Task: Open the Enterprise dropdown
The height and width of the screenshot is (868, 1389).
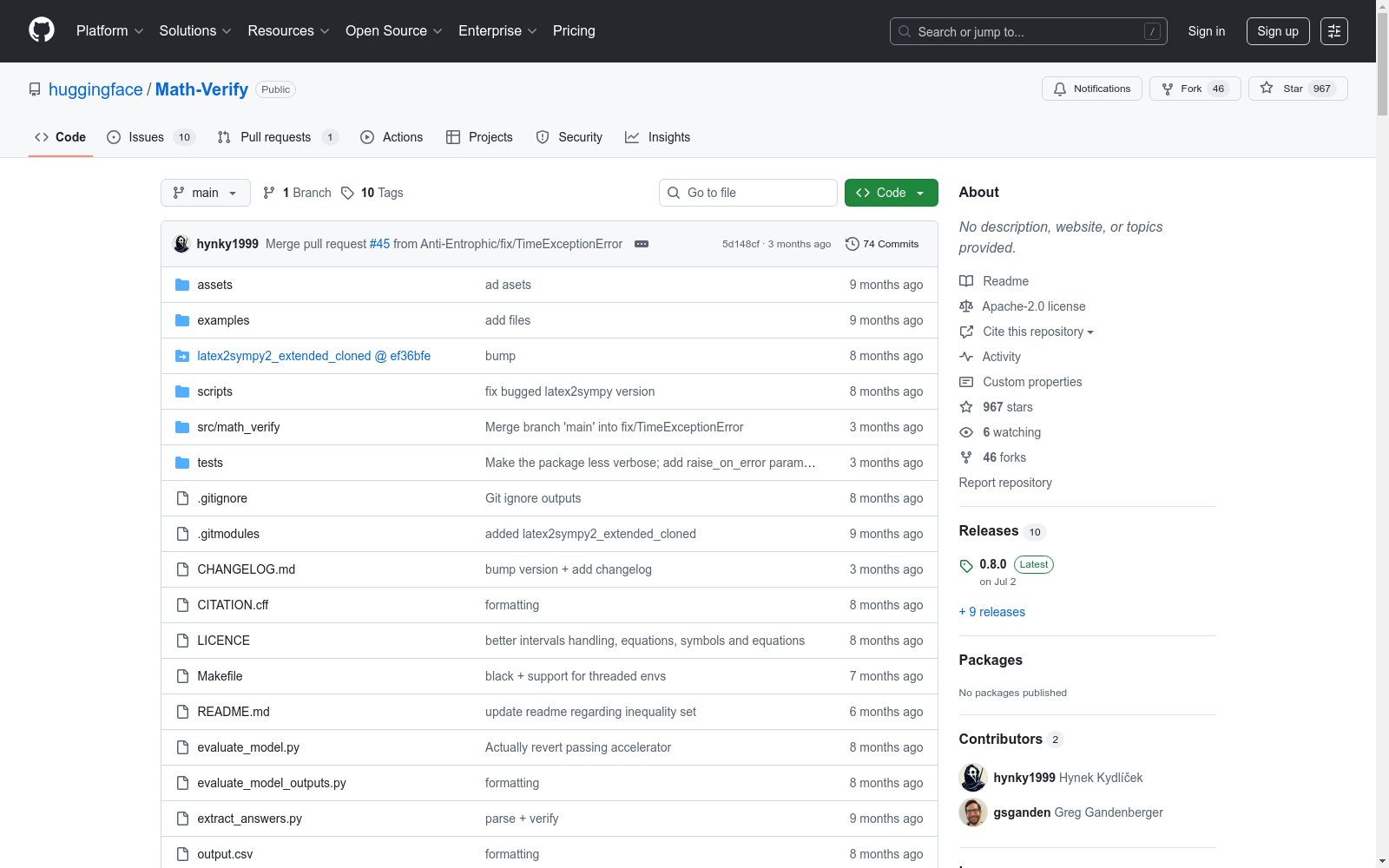Action: click(497, 31)
